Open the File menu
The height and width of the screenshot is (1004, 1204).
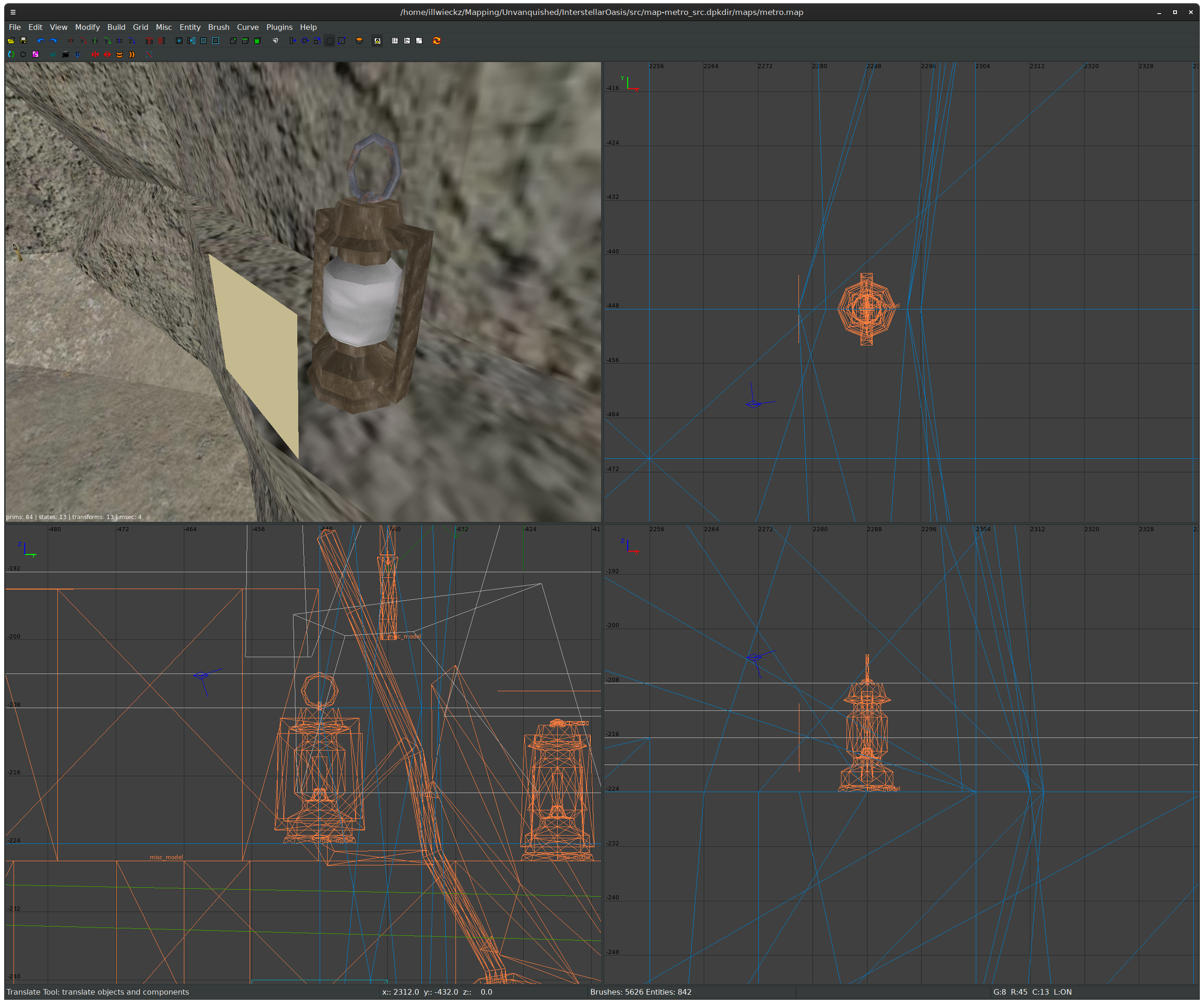pyautogui.click(x=15, y=27)
